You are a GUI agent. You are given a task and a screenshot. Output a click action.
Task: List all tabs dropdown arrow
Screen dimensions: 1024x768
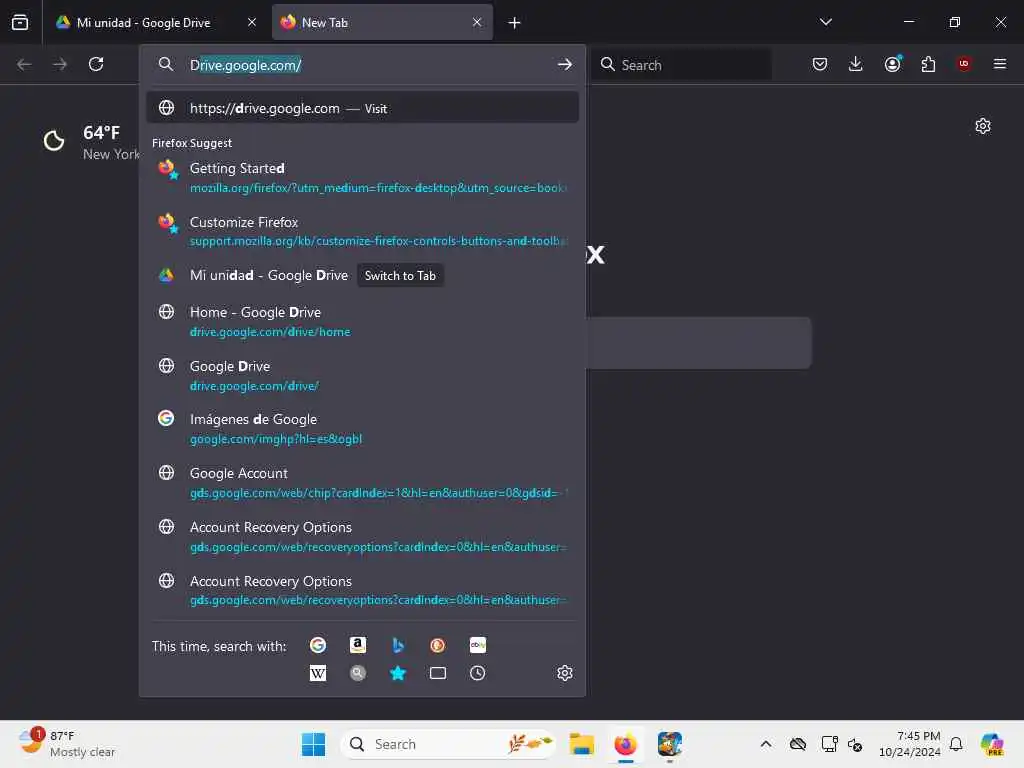coord(825,22)
